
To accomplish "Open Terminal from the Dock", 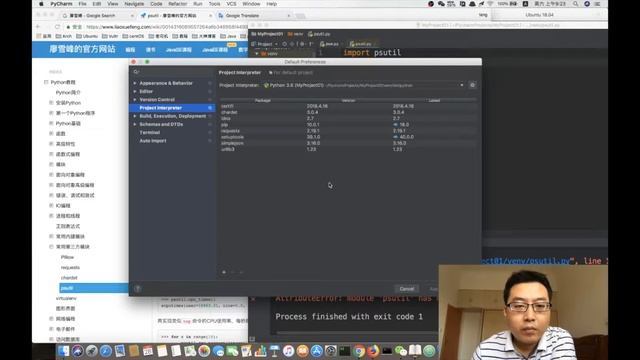I will pyautogui.click(x=345, y=351).
